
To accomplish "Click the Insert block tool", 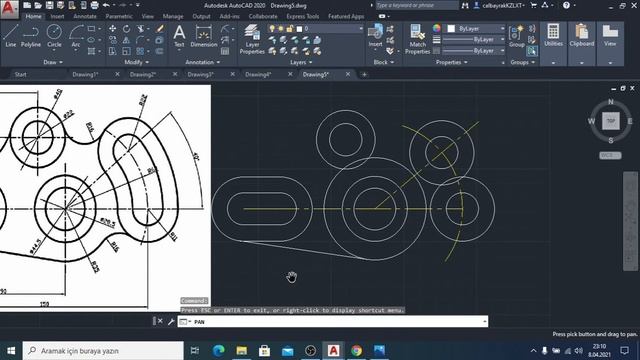I will point(375,36).
